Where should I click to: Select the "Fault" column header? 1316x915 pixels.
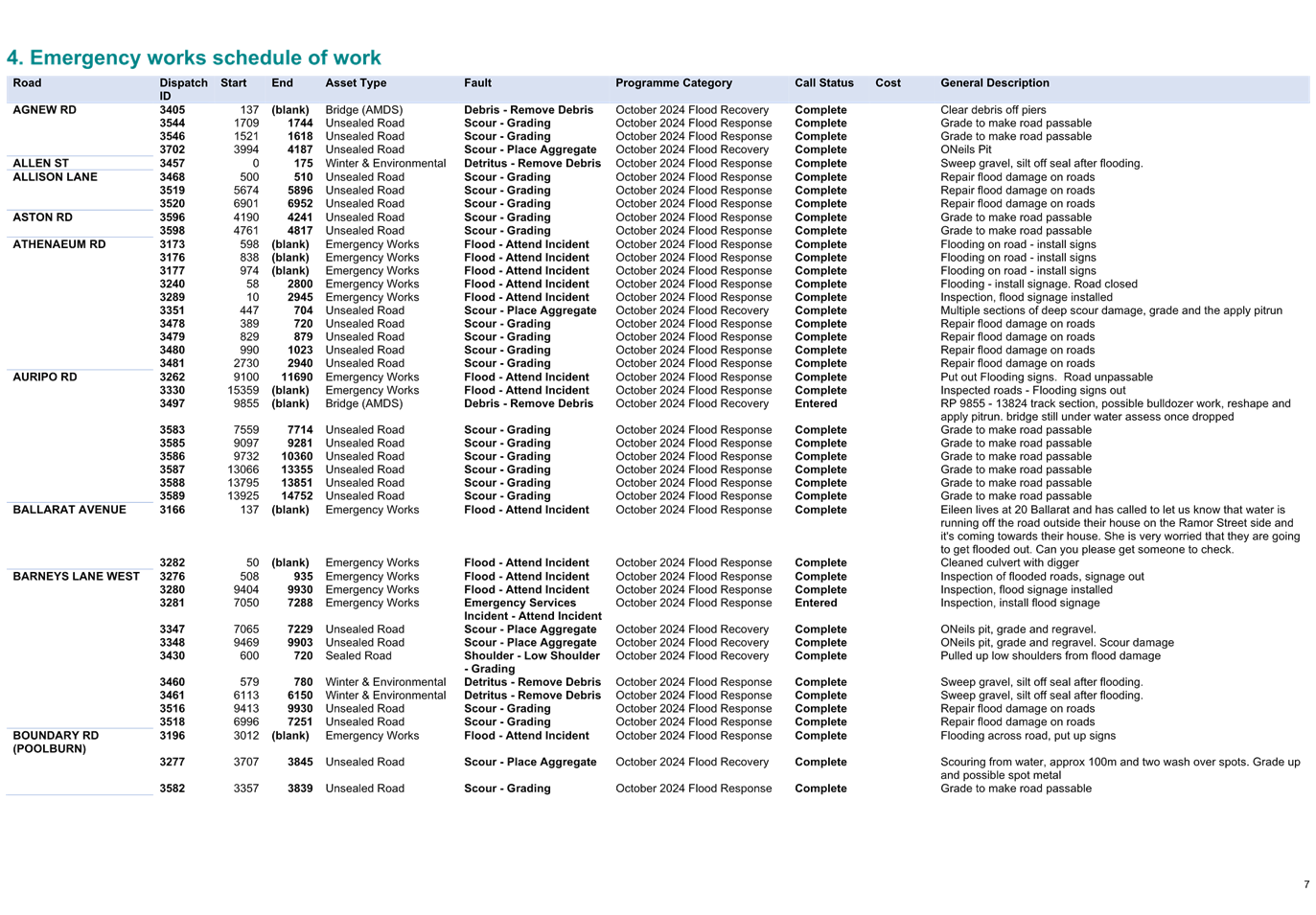477,82
